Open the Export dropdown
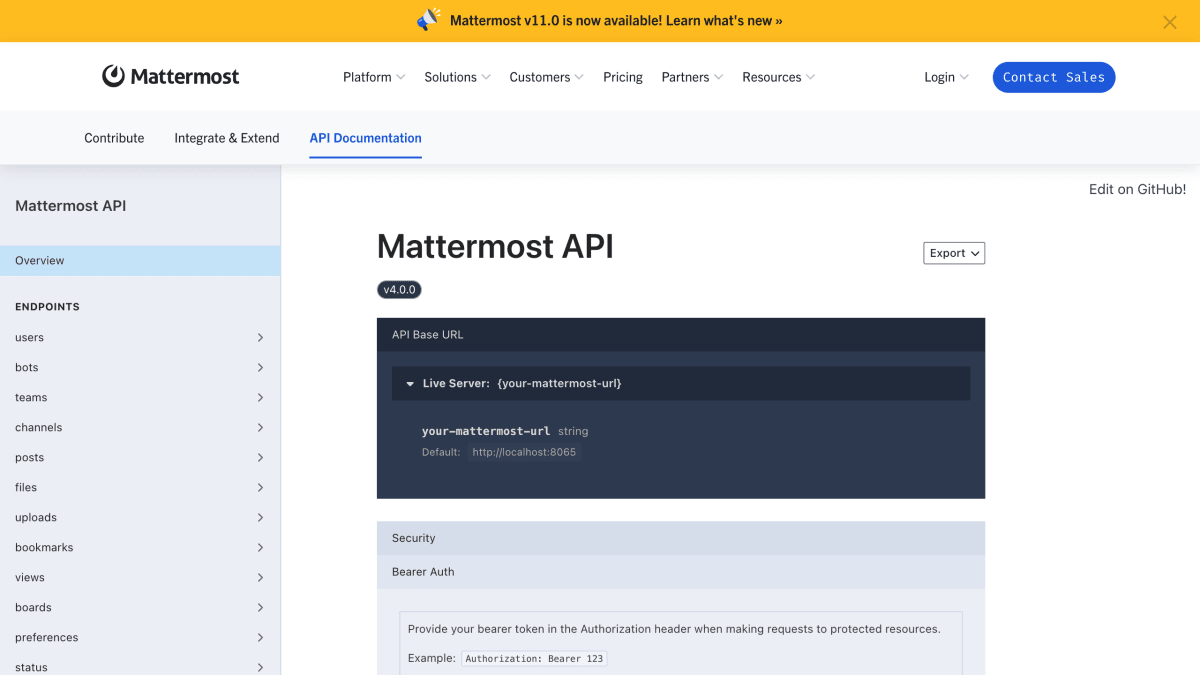1200x675 pixels. coord(954,253)
